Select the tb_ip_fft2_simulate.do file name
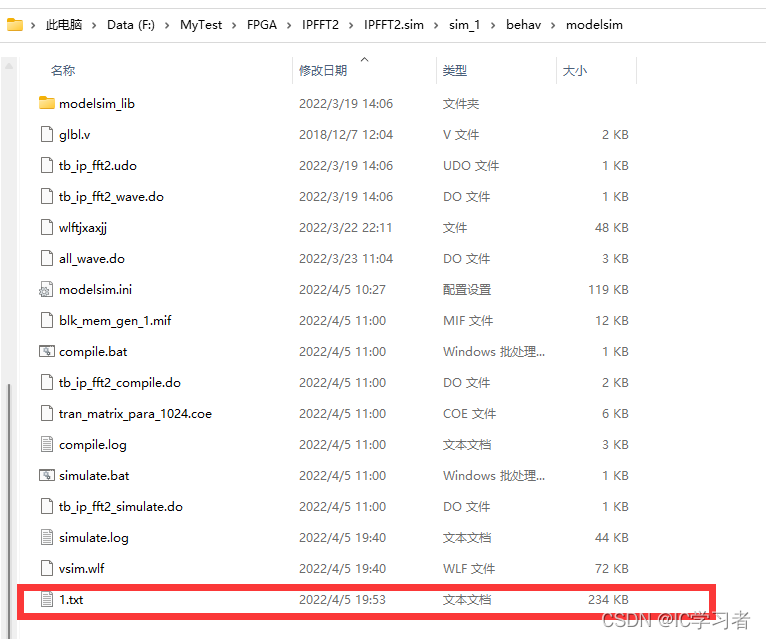 pos(121,506)
